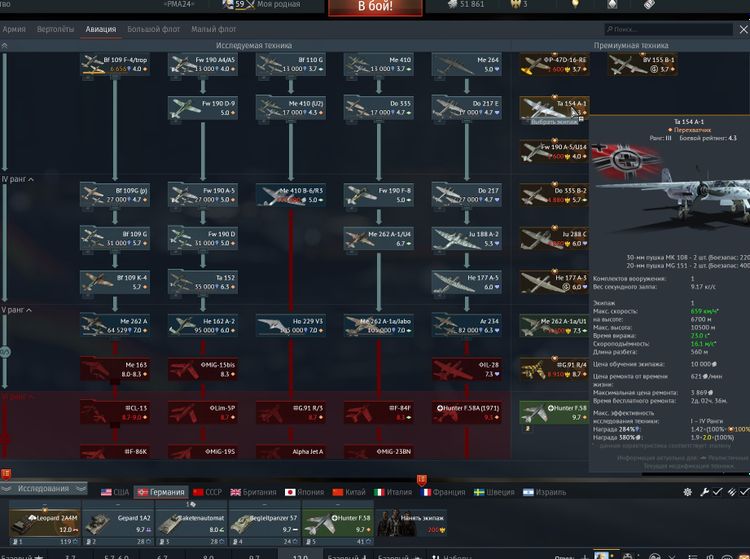Select the premium BV 155 B-1 tile
This screenshot has width=750, height=559.
coord(643,65)
